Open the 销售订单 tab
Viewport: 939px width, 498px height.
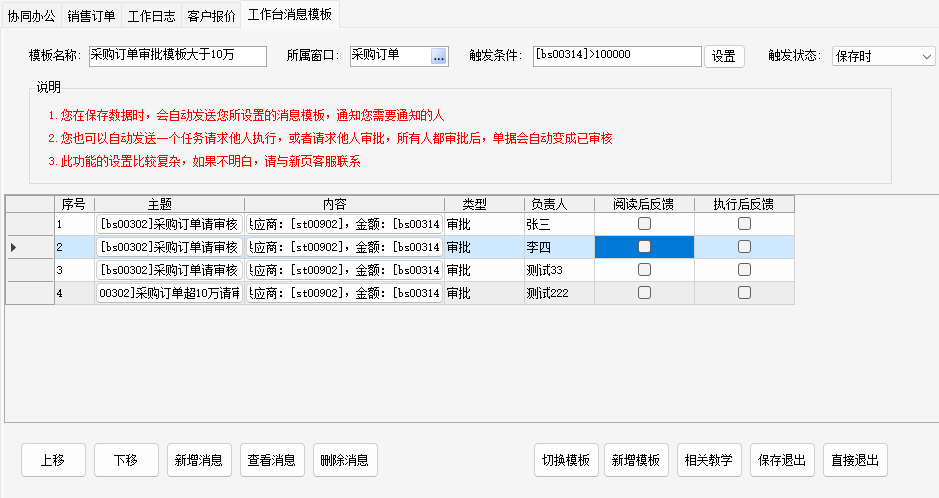(x=92, y=15)
